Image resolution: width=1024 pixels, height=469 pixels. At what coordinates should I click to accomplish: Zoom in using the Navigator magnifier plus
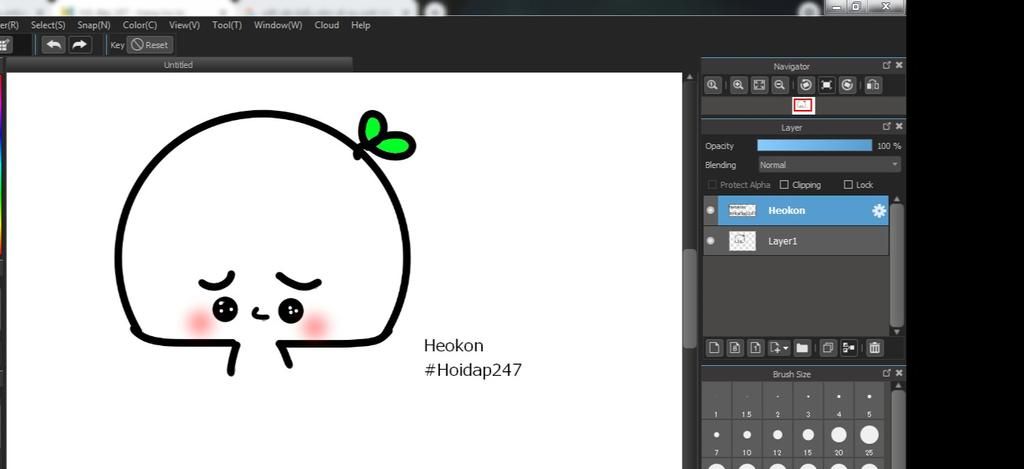point(738,85)
